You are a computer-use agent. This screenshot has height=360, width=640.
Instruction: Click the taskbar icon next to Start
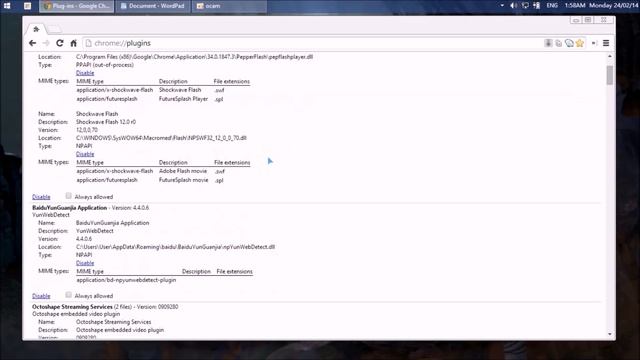tap(27, 6)
